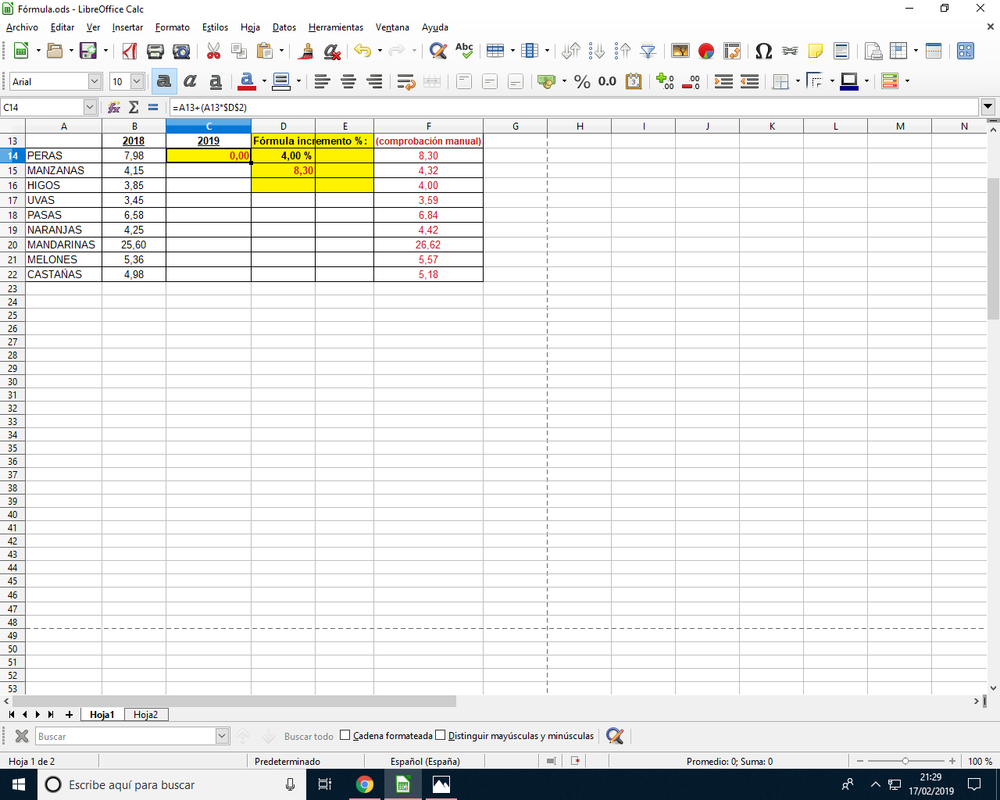Select column C header

pyautogui.click(x=209, y=126)
